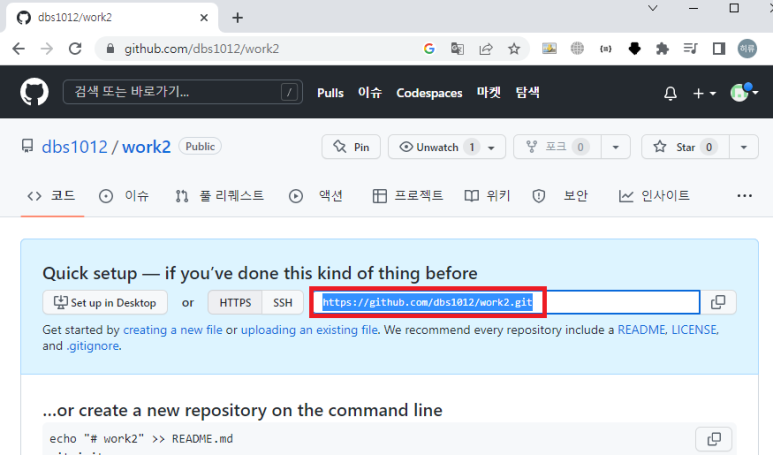Select the 보안 tab
Screen dimensions: 773x455
coord(560,196)
